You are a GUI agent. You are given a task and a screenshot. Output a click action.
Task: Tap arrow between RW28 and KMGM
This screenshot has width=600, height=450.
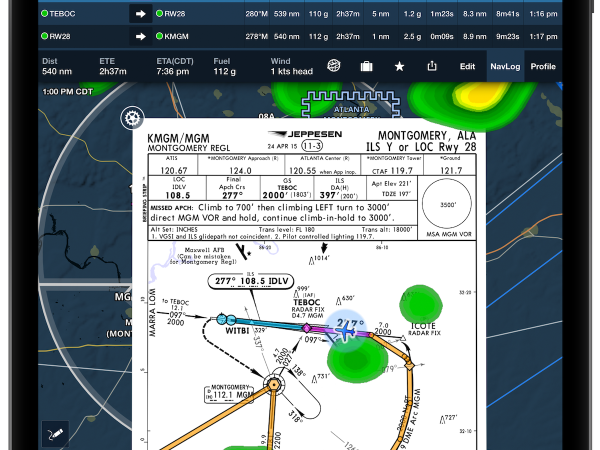click(140, 36)
